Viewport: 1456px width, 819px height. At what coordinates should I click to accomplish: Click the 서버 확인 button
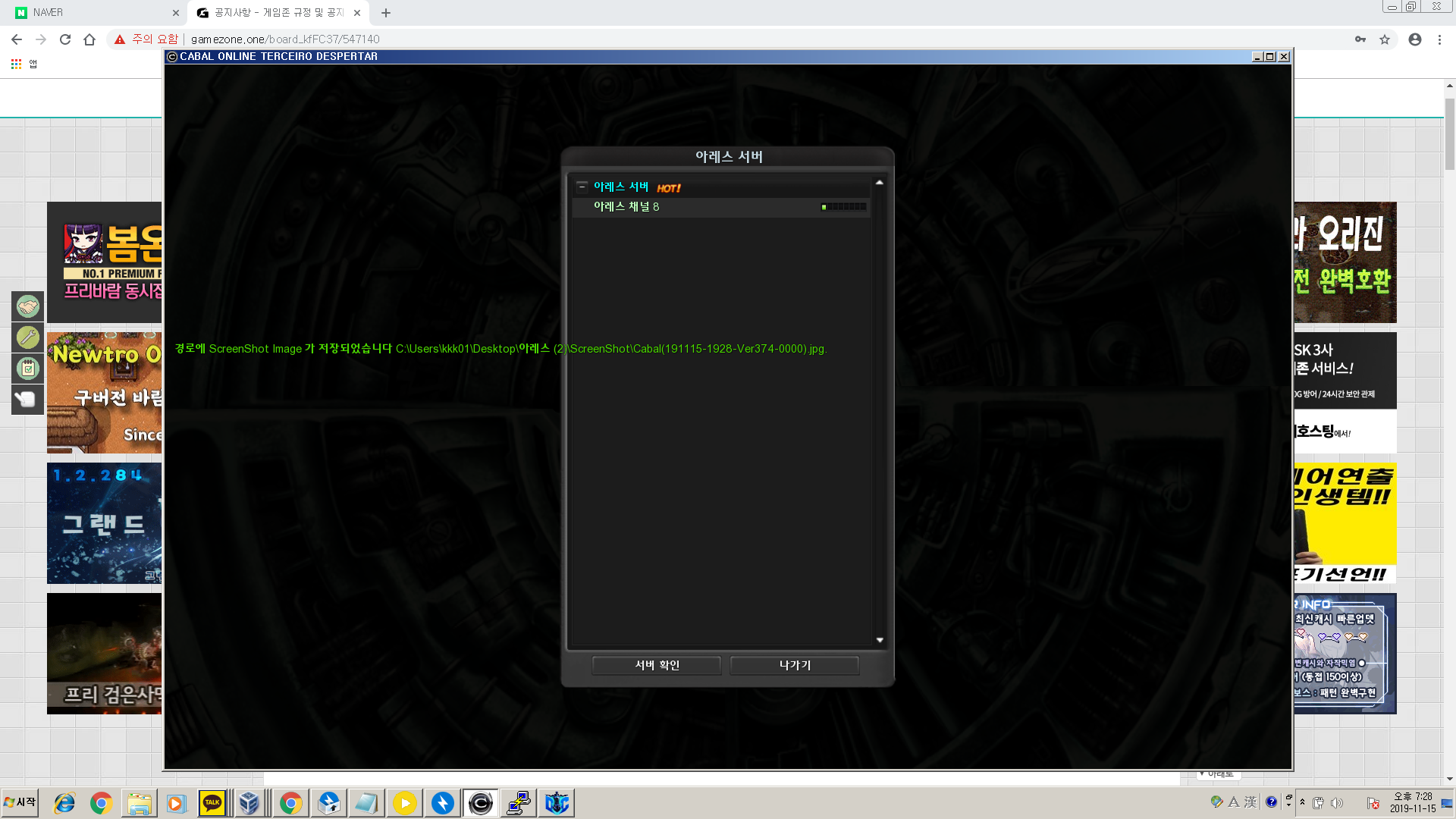(x=657, y=665)
